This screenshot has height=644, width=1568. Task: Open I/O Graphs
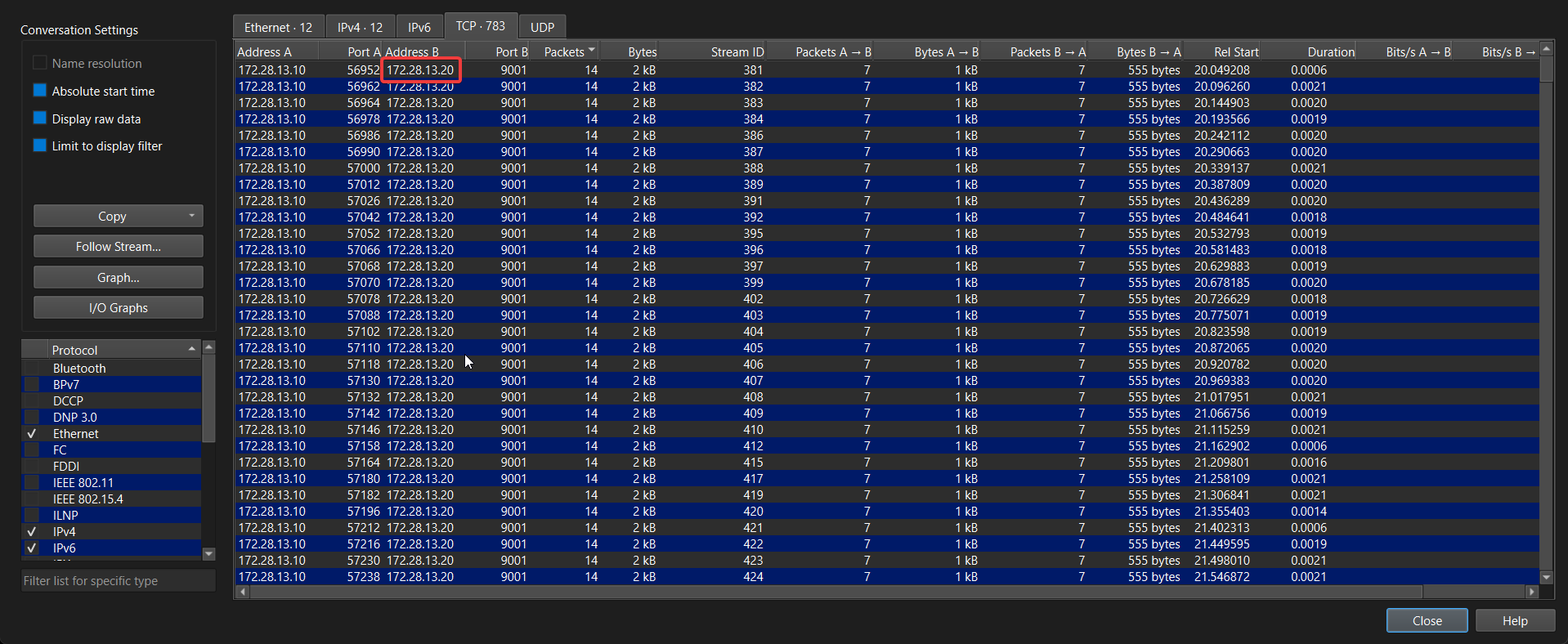tap(119, 308)
